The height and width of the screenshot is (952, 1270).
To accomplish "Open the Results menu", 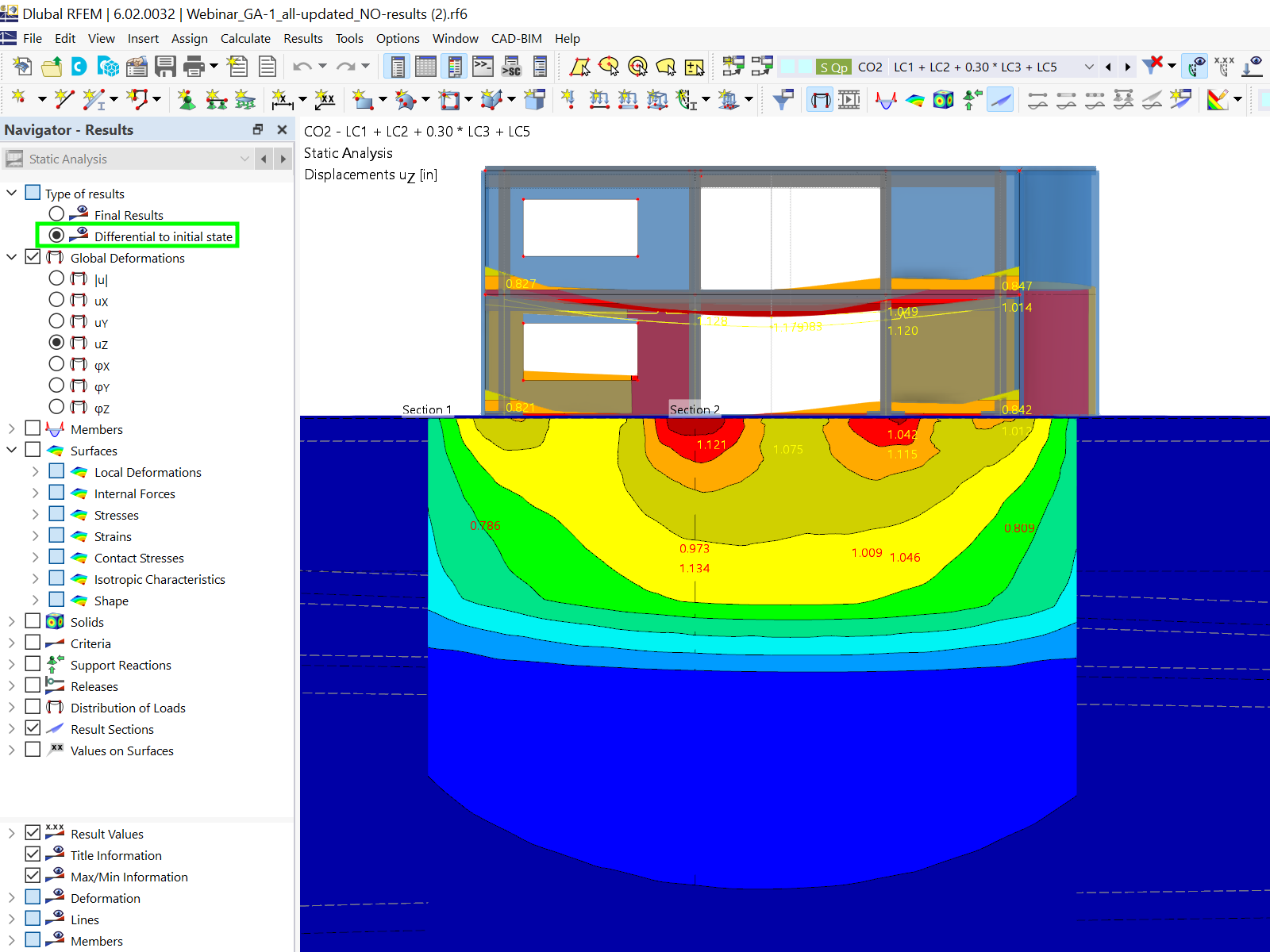I will (x=303, y=38).
